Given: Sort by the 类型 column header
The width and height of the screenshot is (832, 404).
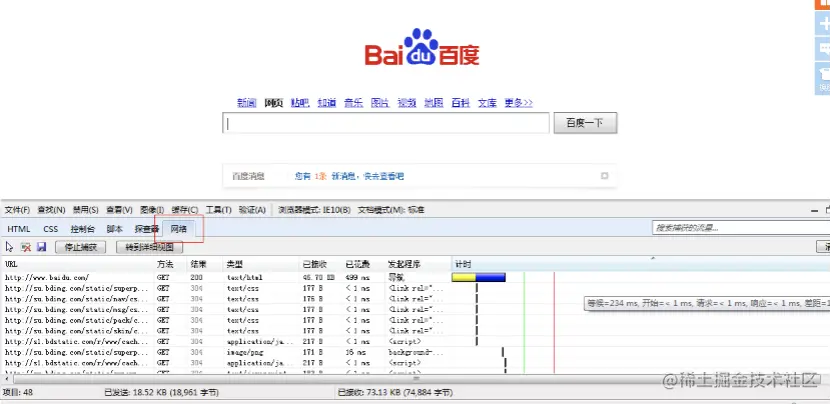Looking at the screenshot, I should (262, 264).
